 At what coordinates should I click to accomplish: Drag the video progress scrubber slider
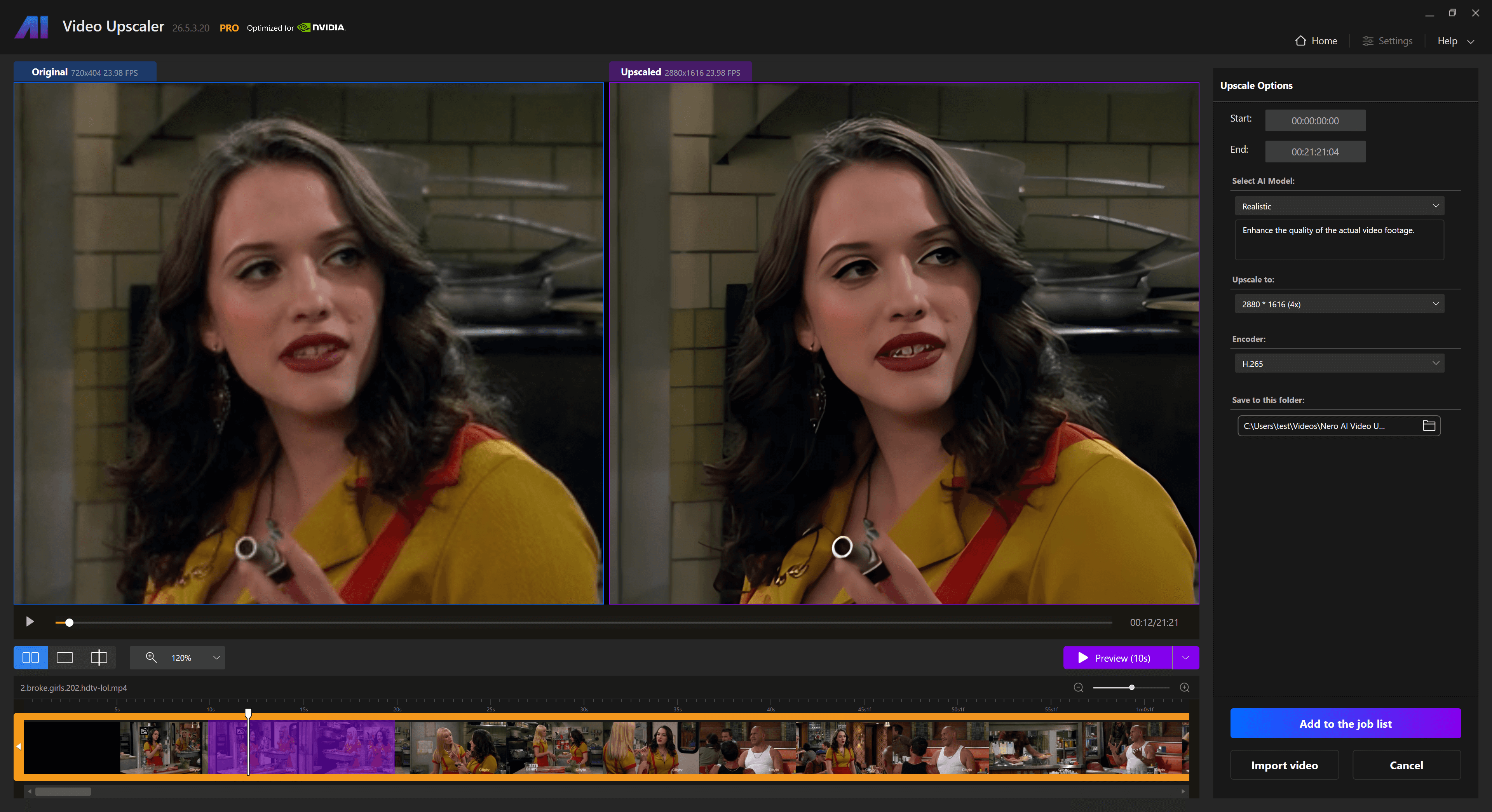click(68, 622)
